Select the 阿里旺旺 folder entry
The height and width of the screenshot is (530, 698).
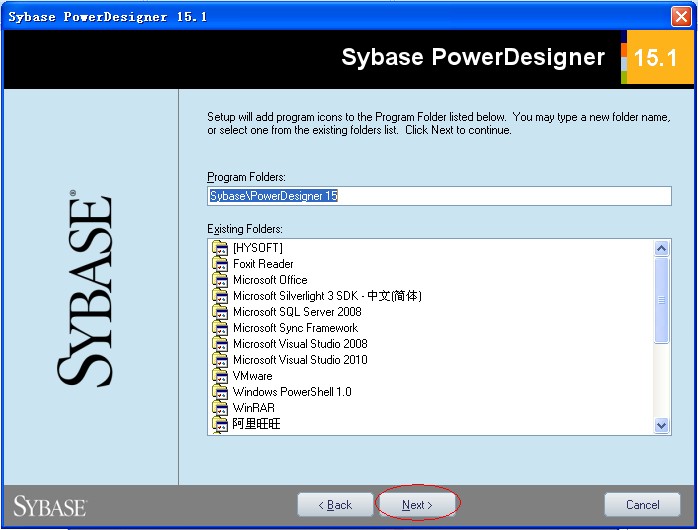click(257, 424)
